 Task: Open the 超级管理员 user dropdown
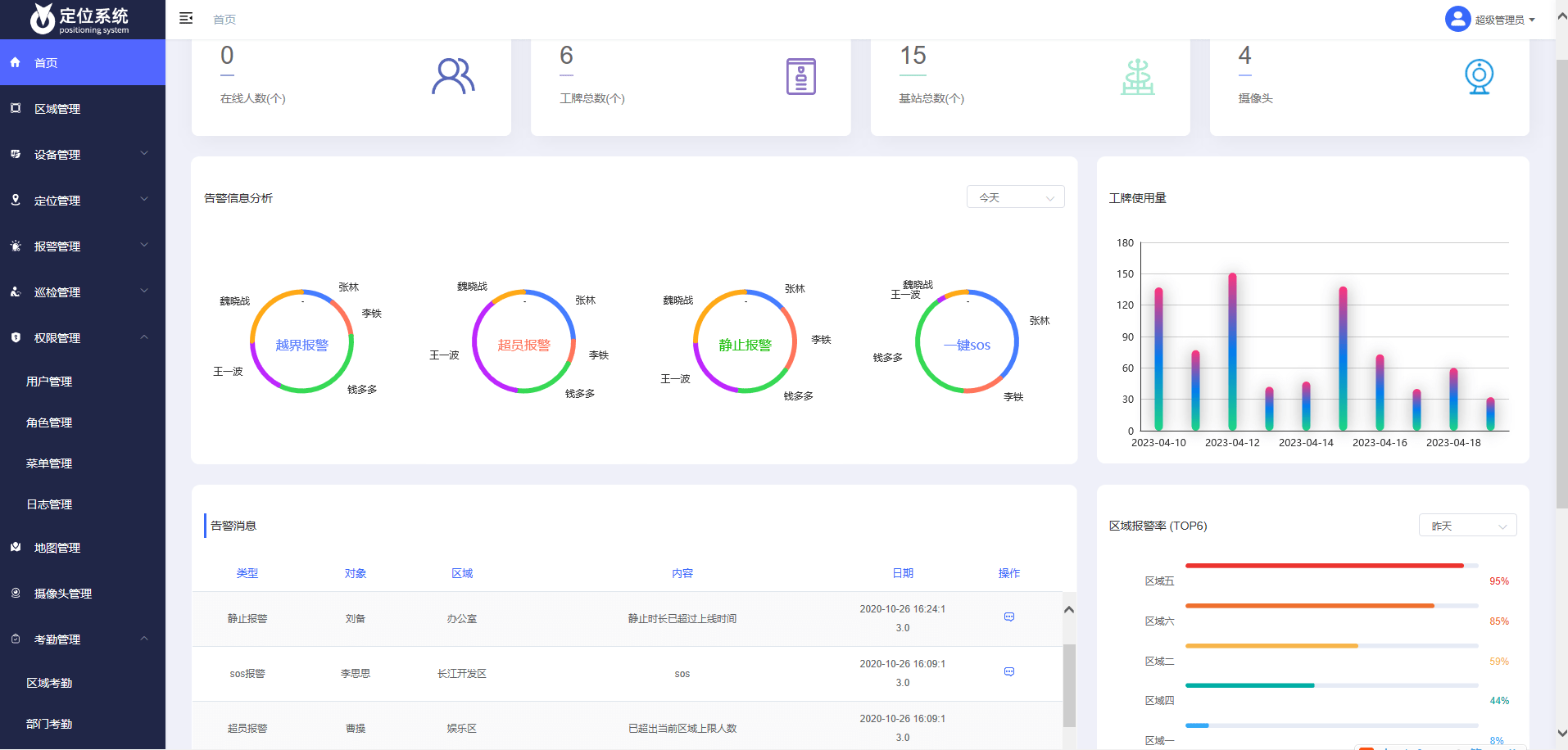1505,20
